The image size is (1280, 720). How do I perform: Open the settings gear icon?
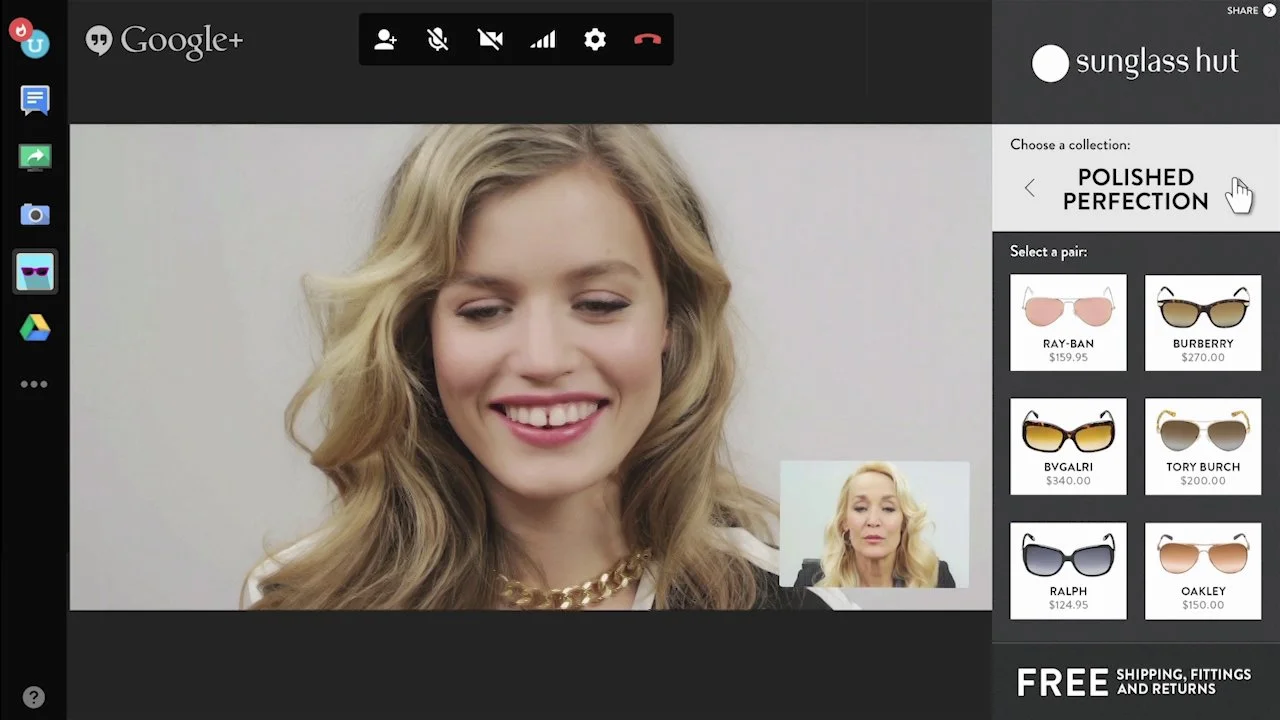click(x=595, y=40)
